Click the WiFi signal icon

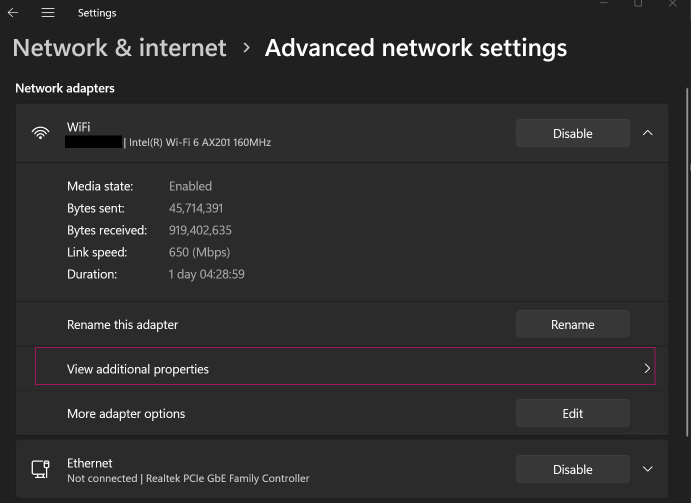pos(41,133)
